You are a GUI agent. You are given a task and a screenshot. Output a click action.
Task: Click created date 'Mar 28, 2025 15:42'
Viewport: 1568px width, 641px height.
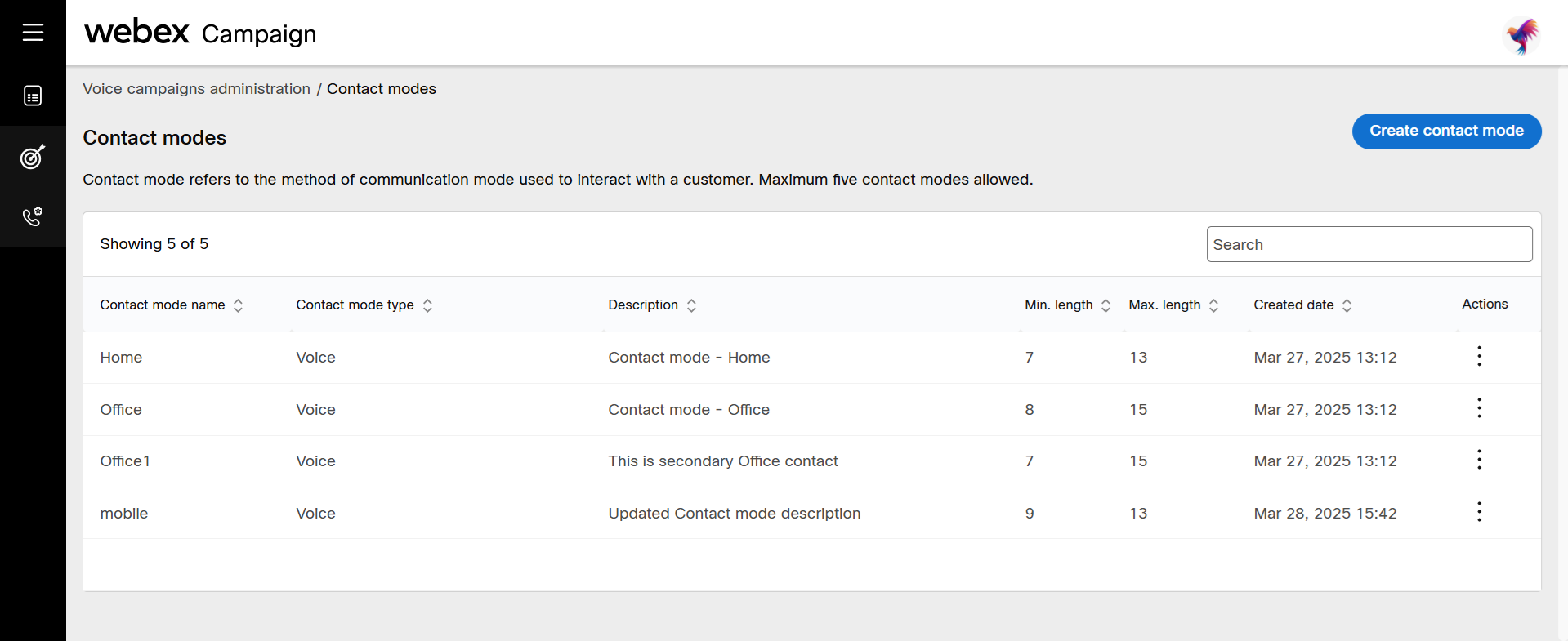click(1325, 514)
